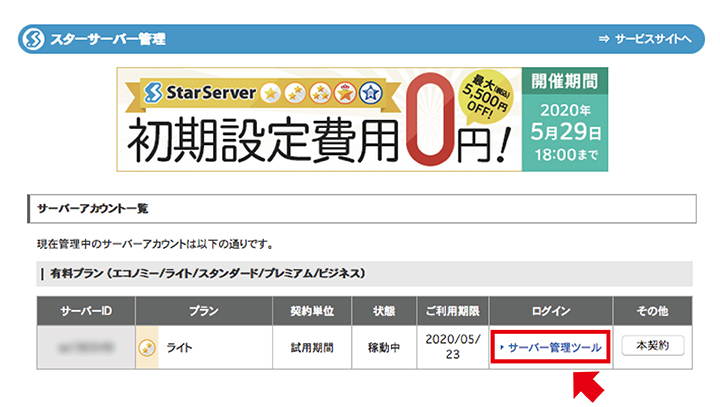Screen dimensions: 720x407
Task: Click the その他 column header
Action: pos(652,311)
